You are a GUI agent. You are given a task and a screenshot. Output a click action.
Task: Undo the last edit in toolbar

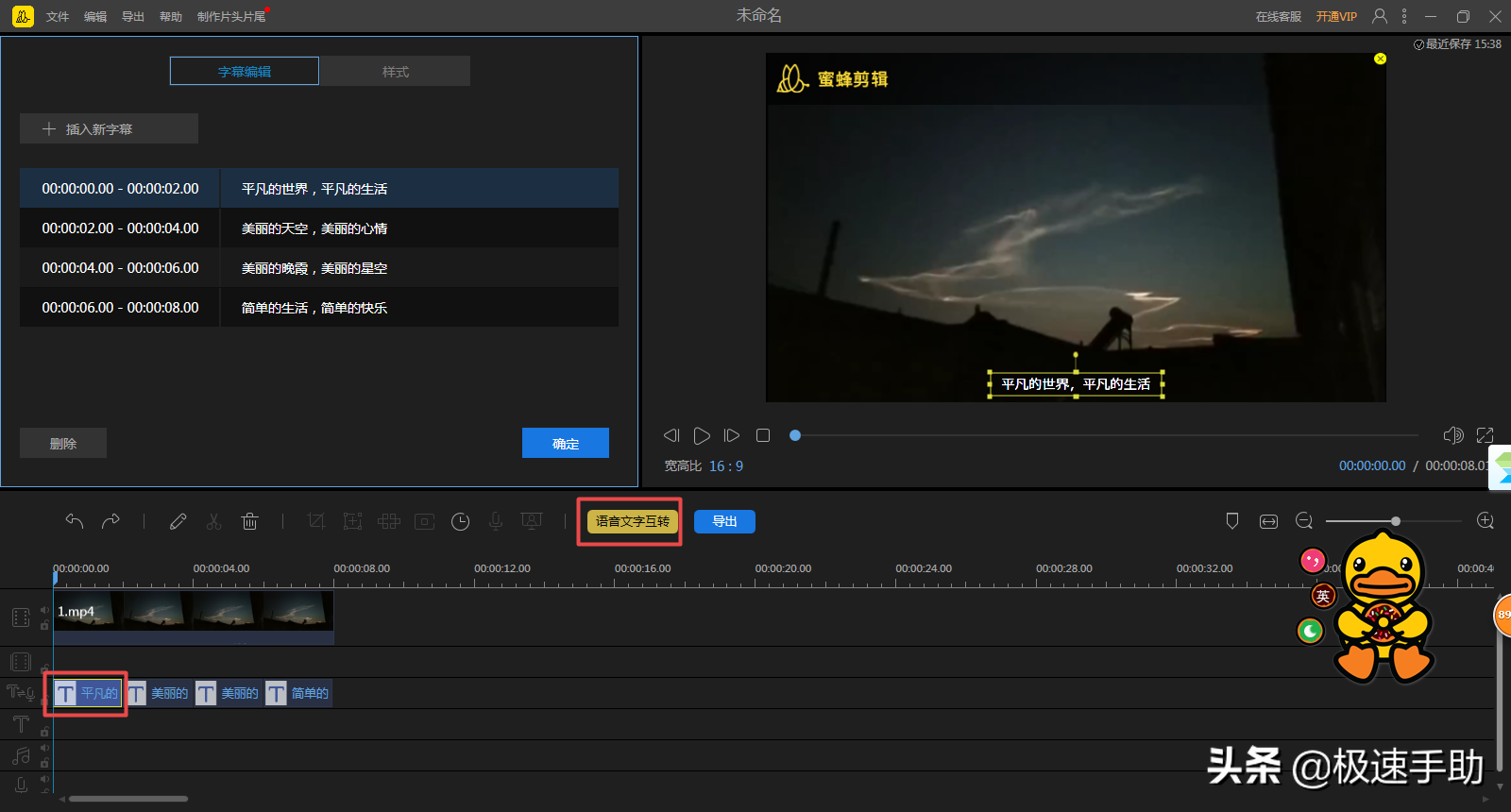click(x=75, y=521)
